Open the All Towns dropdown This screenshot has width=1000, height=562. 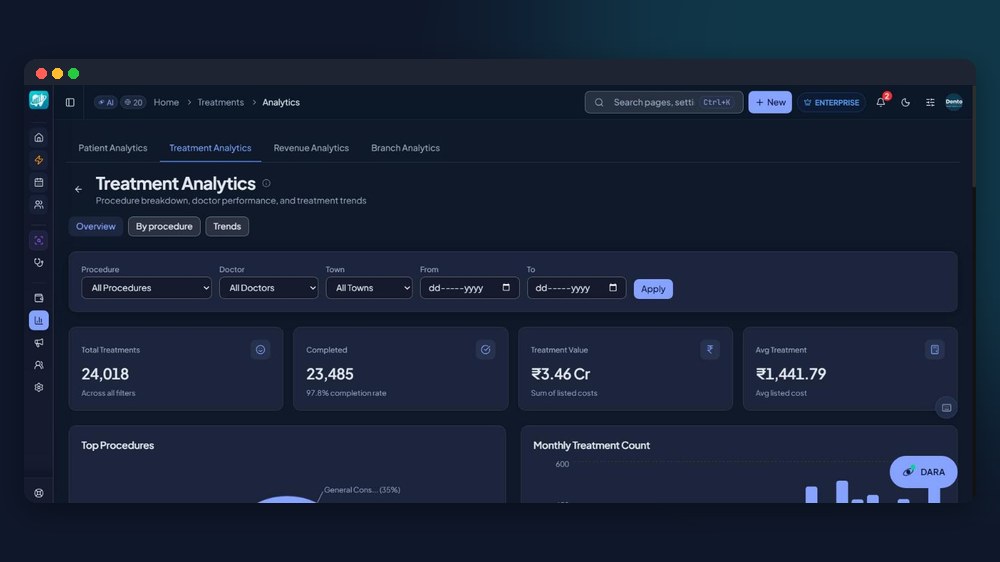point(369,288)
